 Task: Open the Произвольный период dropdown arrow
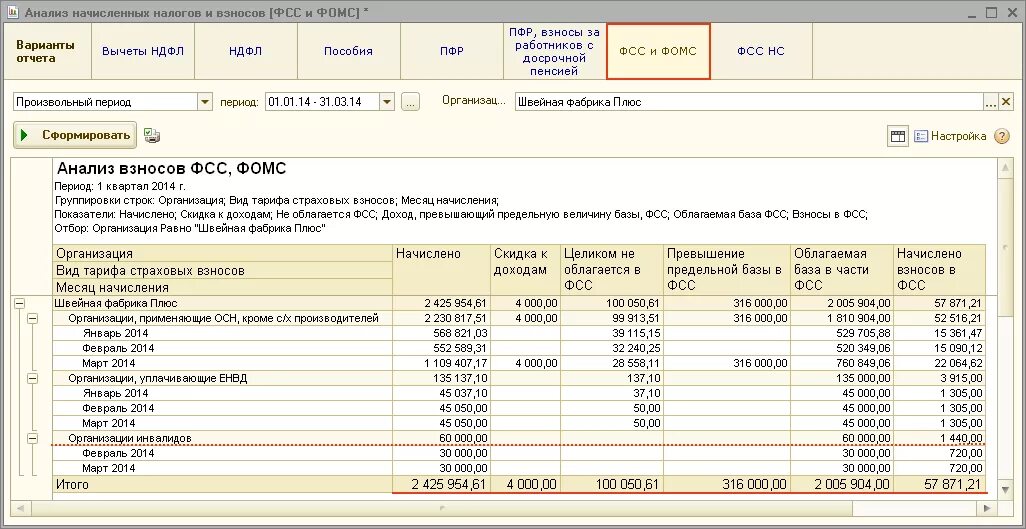point(205,102)
